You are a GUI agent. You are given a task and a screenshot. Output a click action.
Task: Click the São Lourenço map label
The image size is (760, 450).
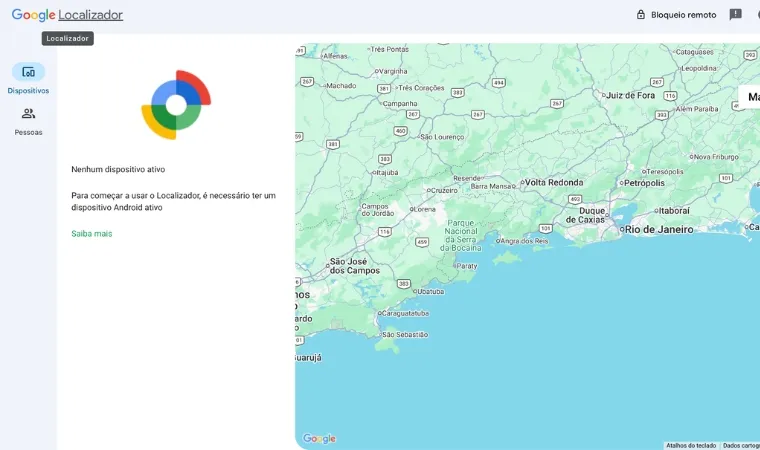pos(442,137)
